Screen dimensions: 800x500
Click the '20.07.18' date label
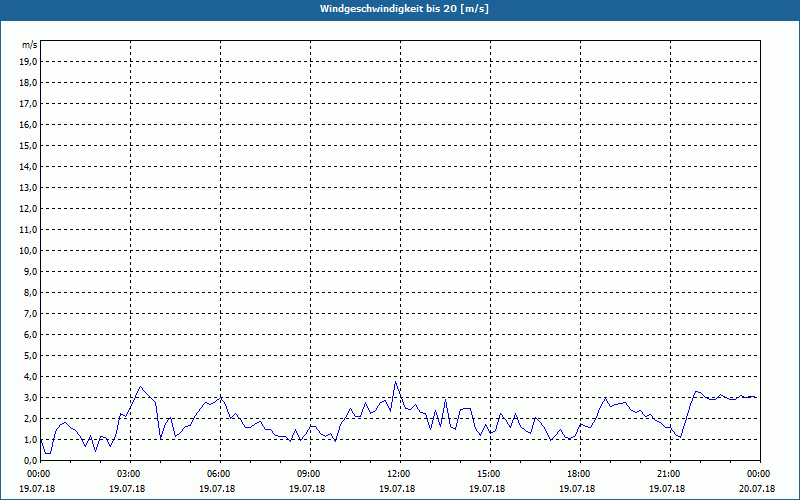coord(757,489)
